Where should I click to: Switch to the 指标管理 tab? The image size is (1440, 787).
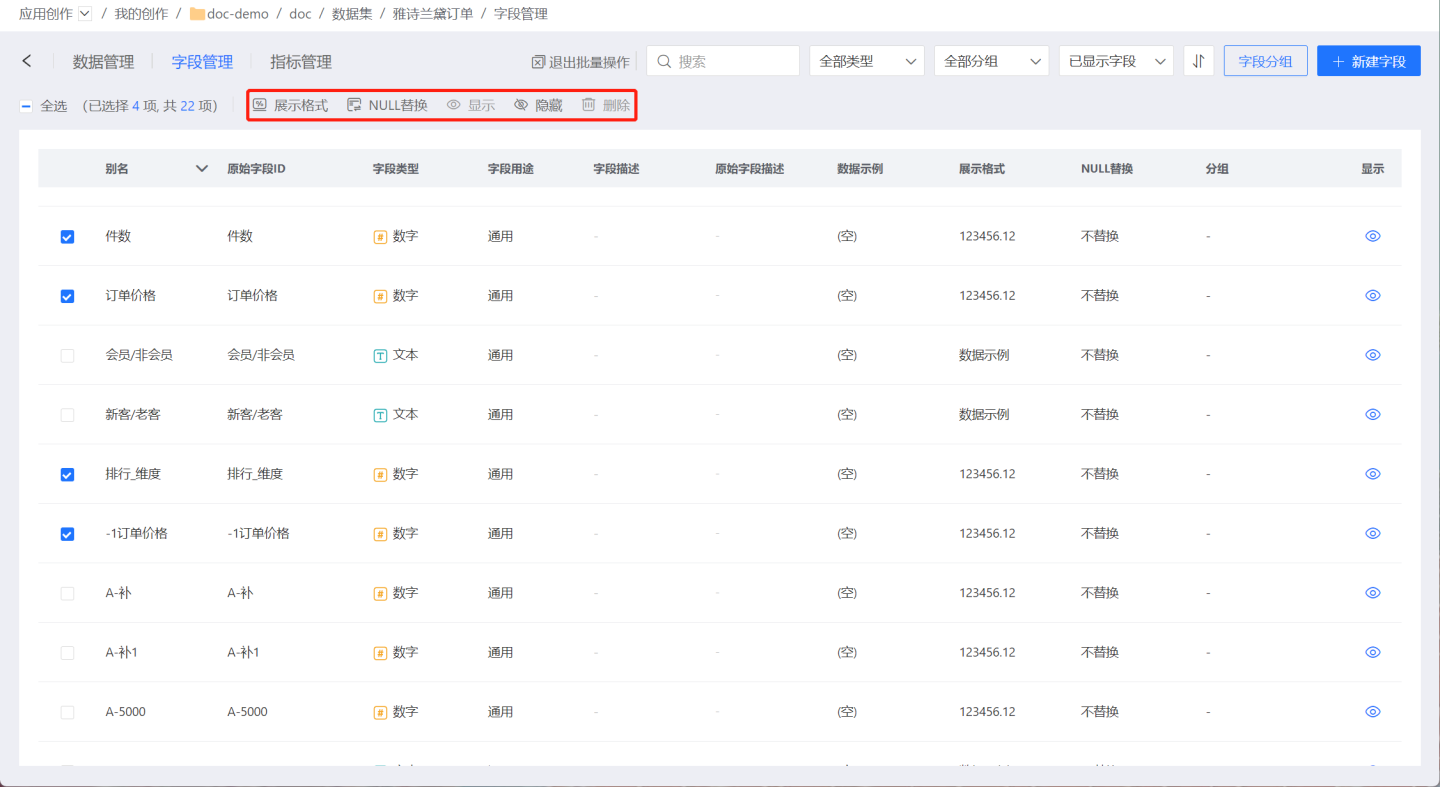pyautogui.click(x=300, y=62)
